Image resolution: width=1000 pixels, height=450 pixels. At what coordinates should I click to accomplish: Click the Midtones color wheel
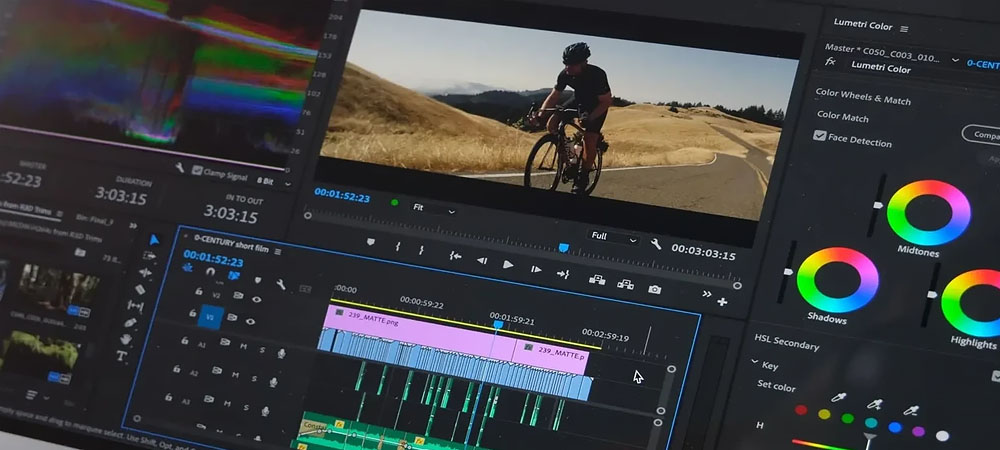[928, 213]
